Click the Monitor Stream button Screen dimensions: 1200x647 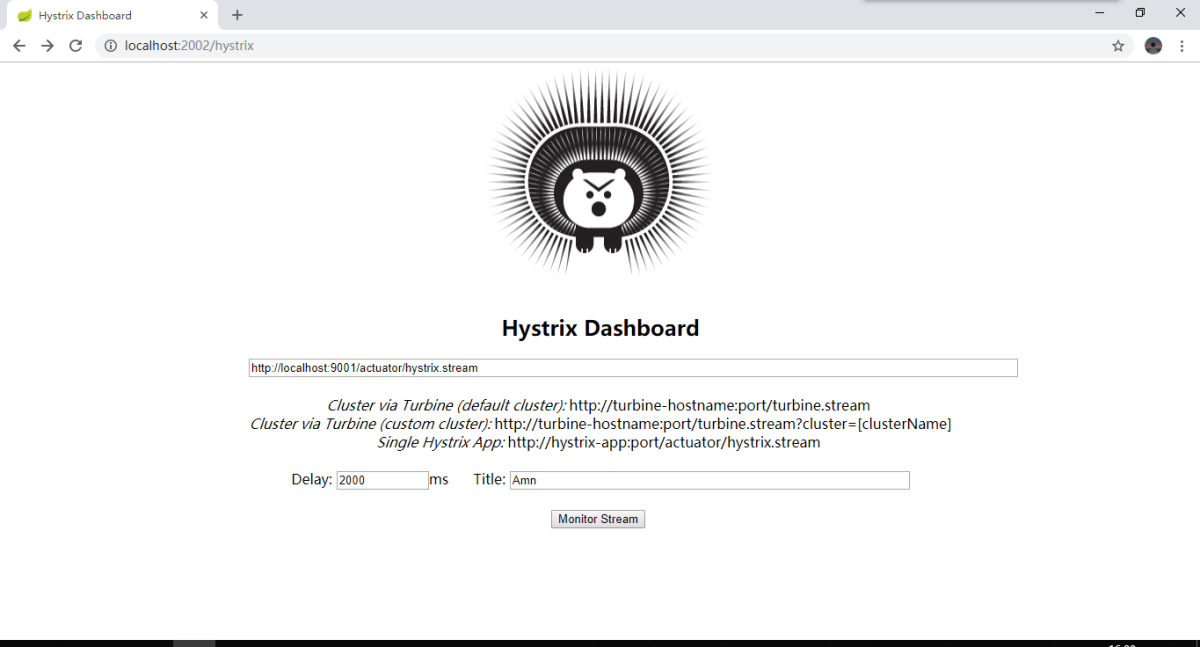click(598, 519)
